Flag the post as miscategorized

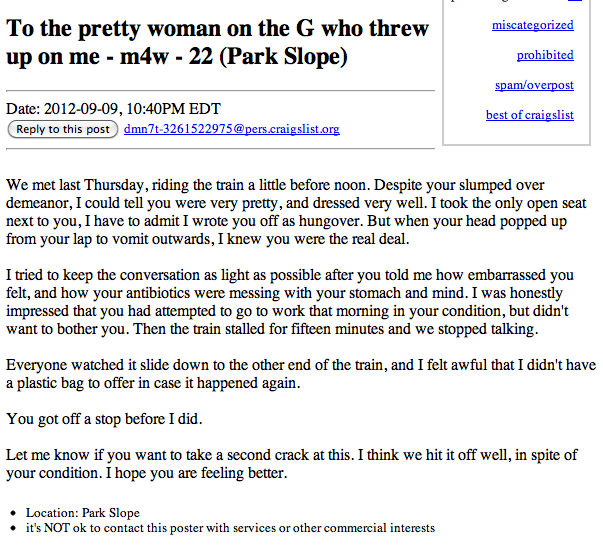pyautogui.click(x=533, y=25)
